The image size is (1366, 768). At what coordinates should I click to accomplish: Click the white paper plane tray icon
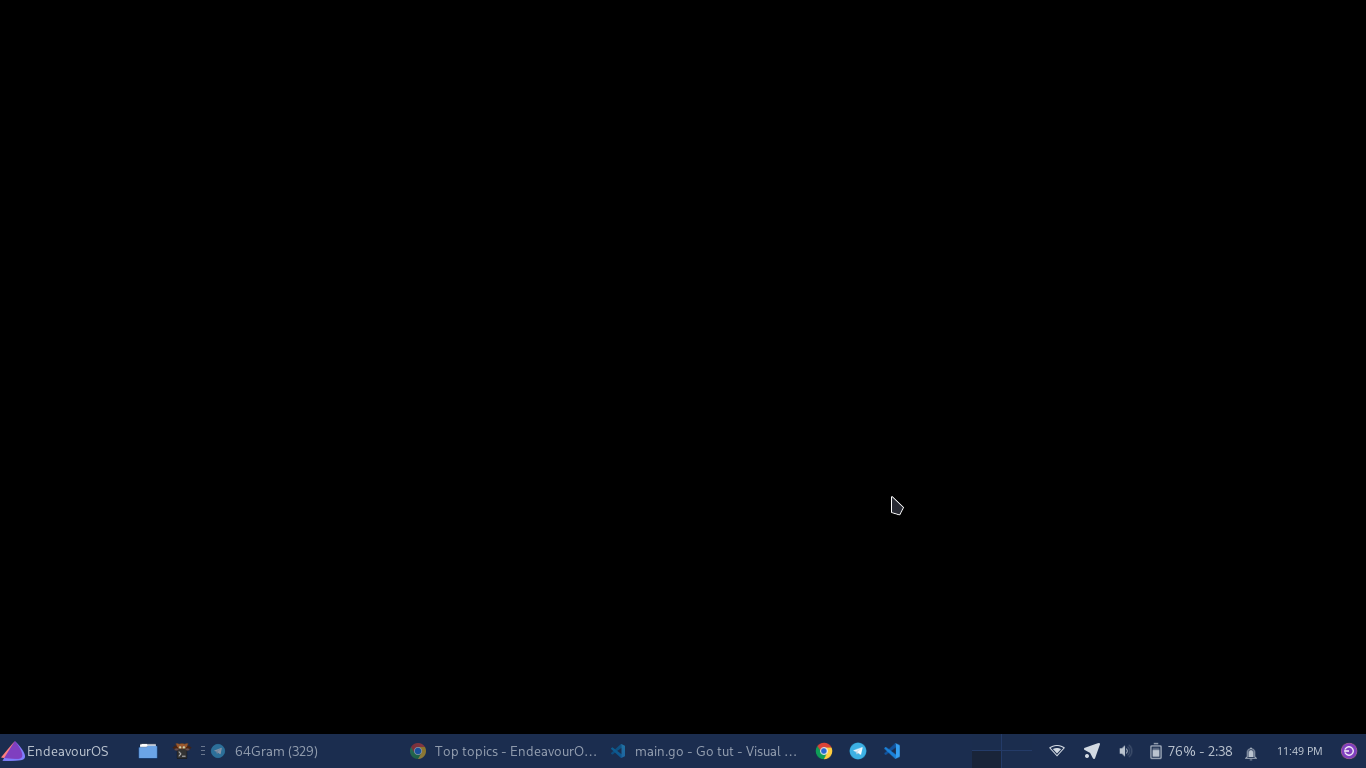[1091, 751]
